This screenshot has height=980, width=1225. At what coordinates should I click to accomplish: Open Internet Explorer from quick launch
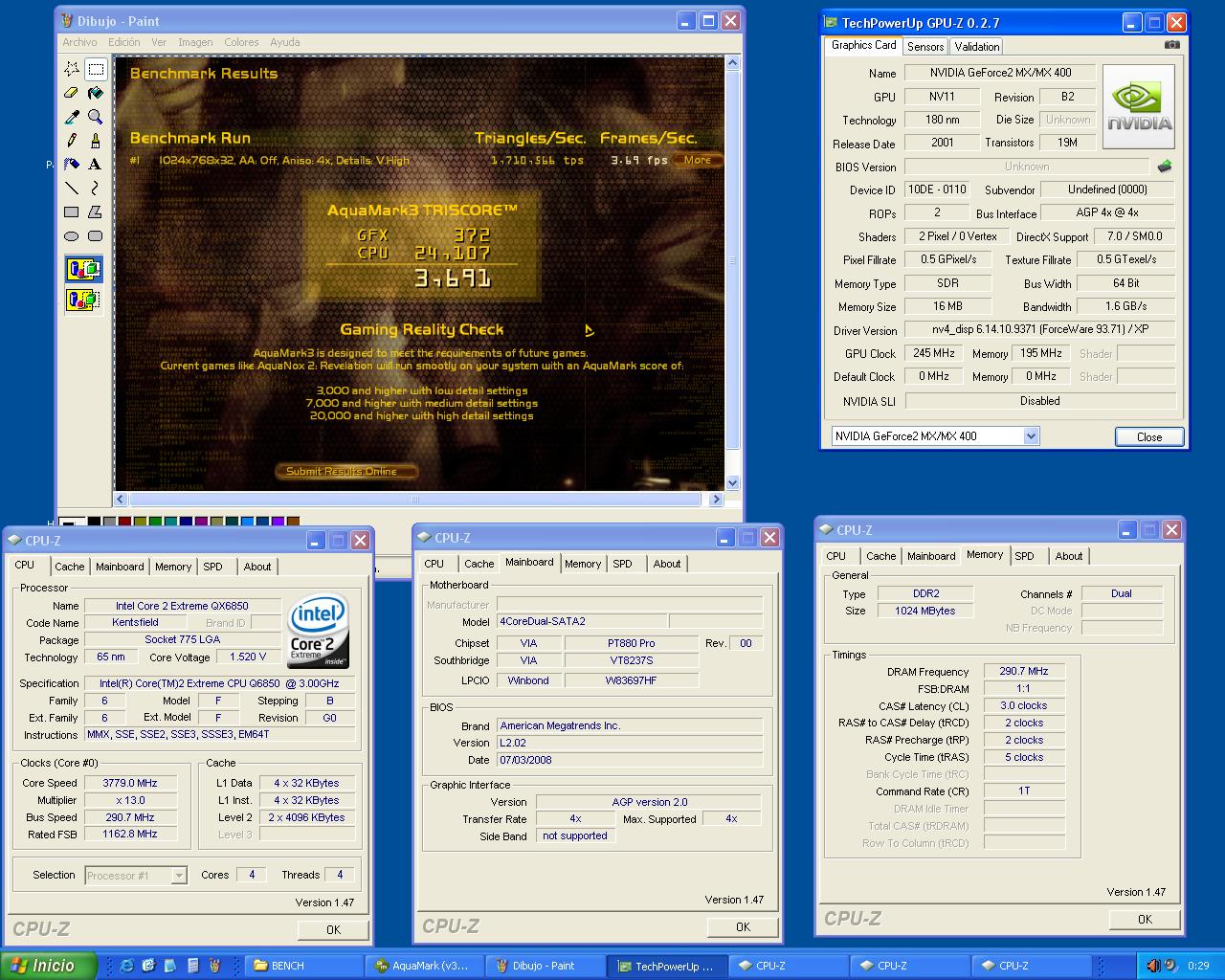126,966
